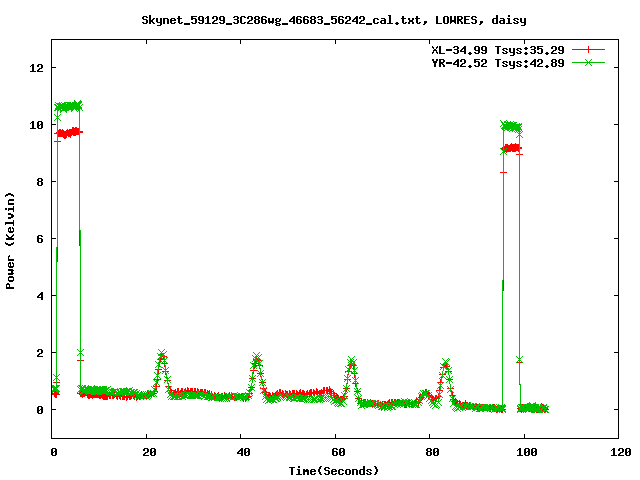
Task: Click the green second calibration plateau near 97 seconds
Action: click(x=511, y=126)
